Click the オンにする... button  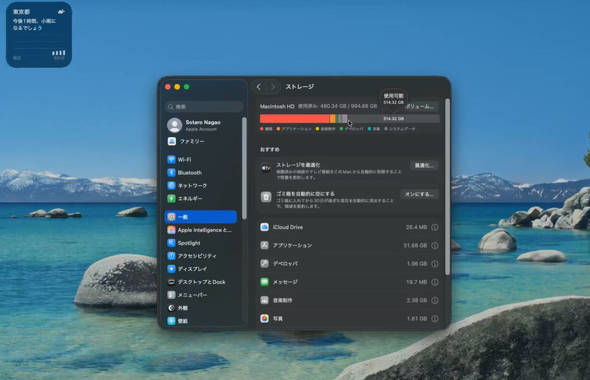click(x=420, y=194)
